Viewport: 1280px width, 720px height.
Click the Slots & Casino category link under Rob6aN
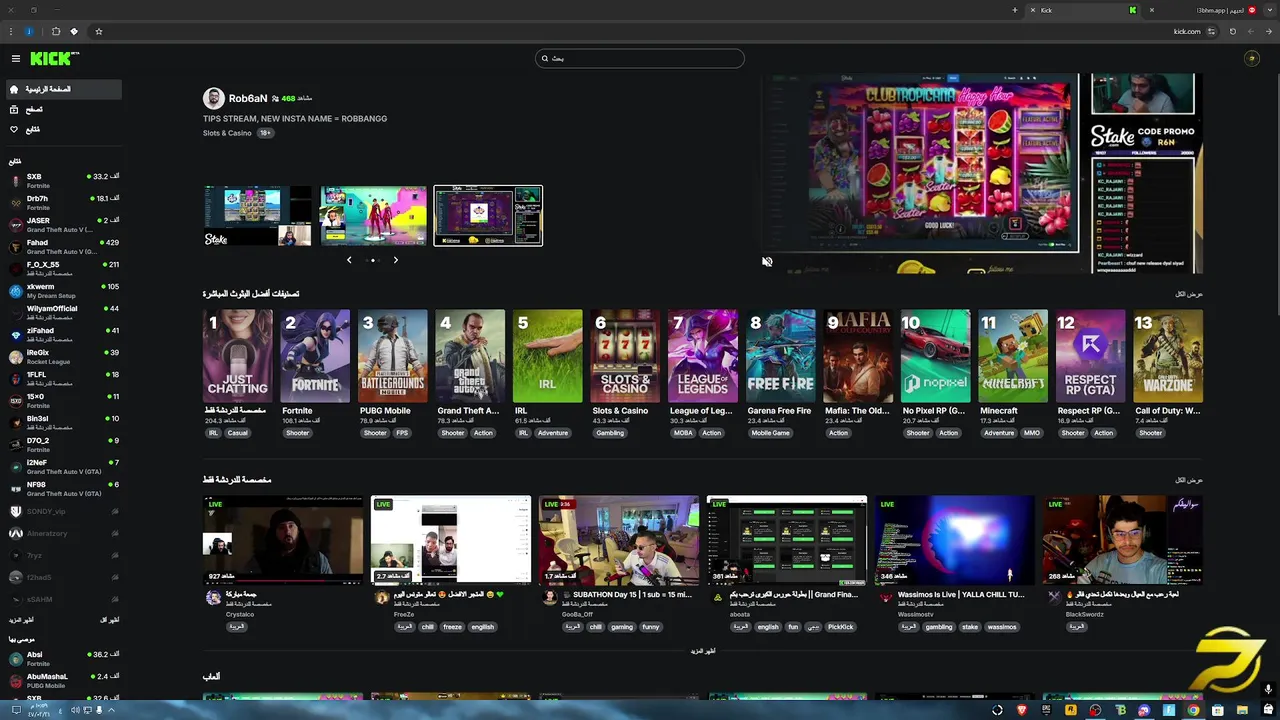(227, 133)
